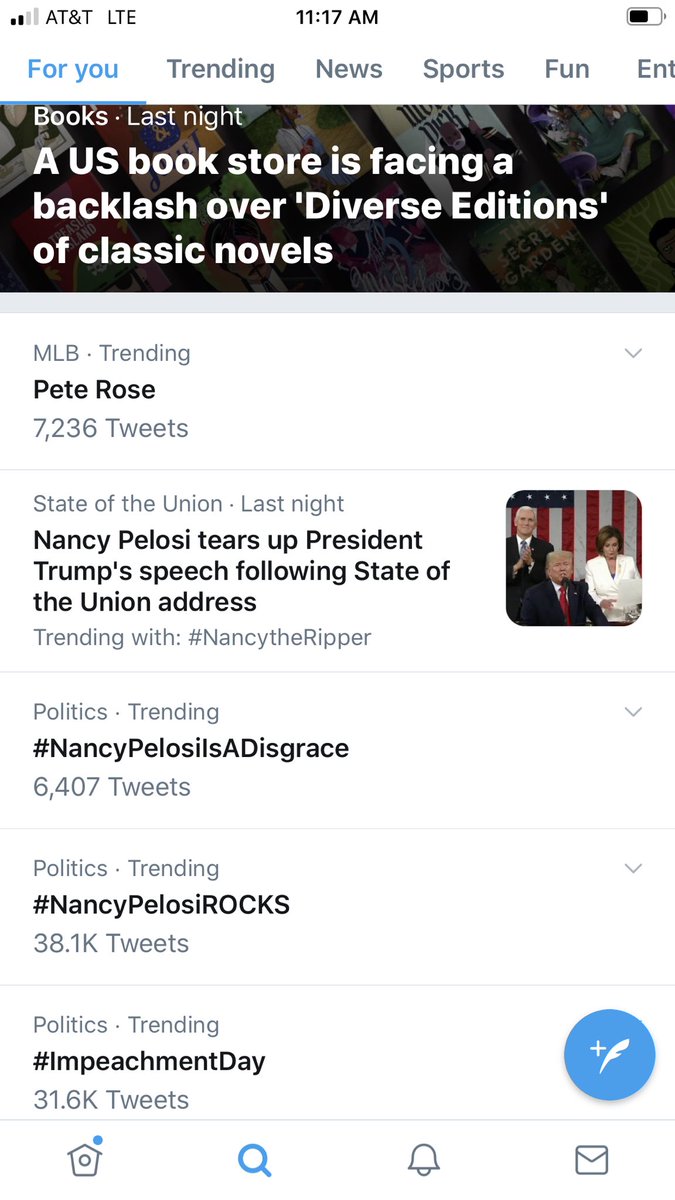675x1200 pixels.
Task: Tap the Search magnifier icon
Action: [x=254, y=1160]
